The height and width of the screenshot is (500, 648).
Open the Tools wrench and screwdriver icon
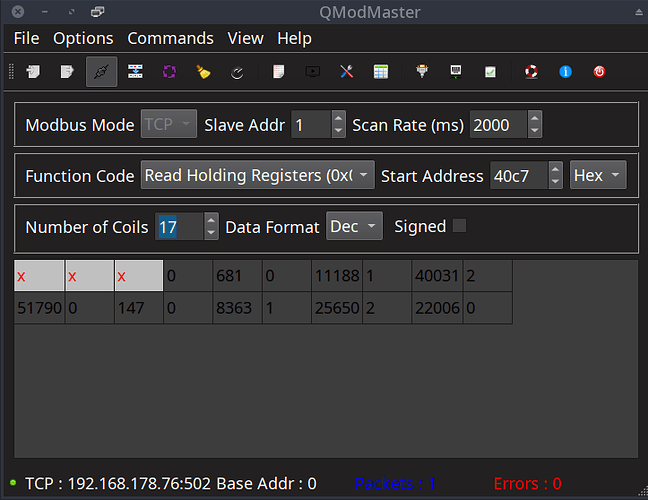click(347, 72)
